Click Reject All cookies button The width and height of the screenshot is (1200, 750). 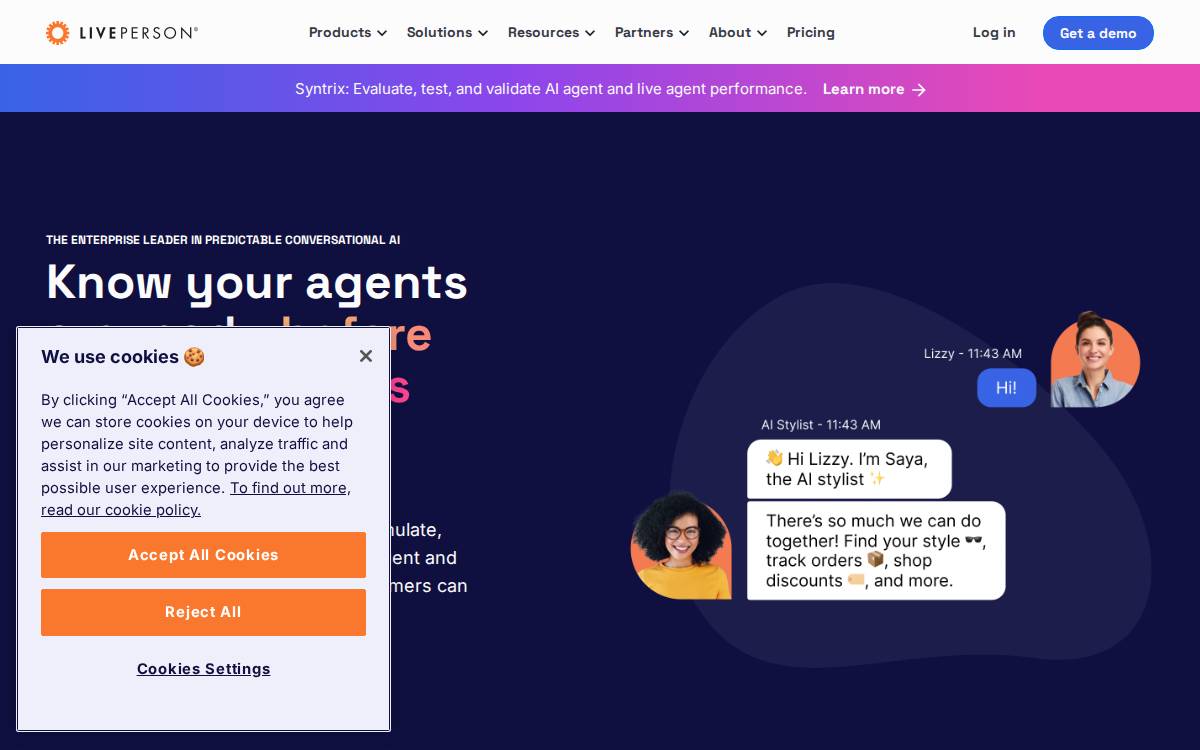tap(203, 612)
